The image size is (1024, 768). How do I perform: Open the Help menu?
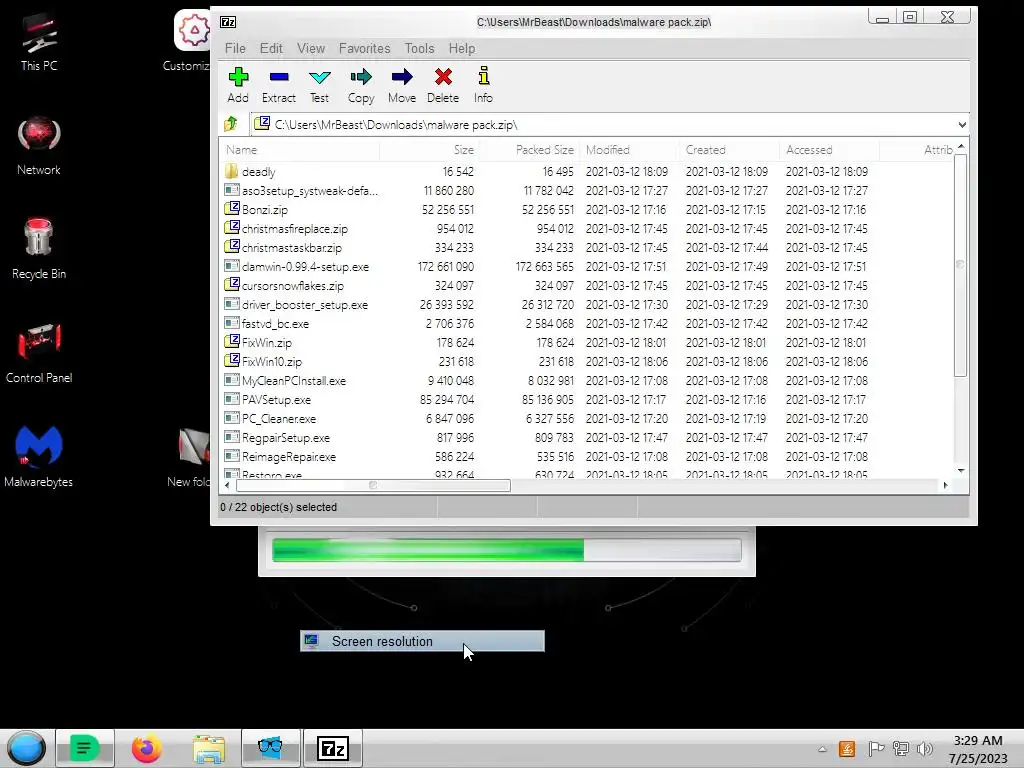pos(462,48)
